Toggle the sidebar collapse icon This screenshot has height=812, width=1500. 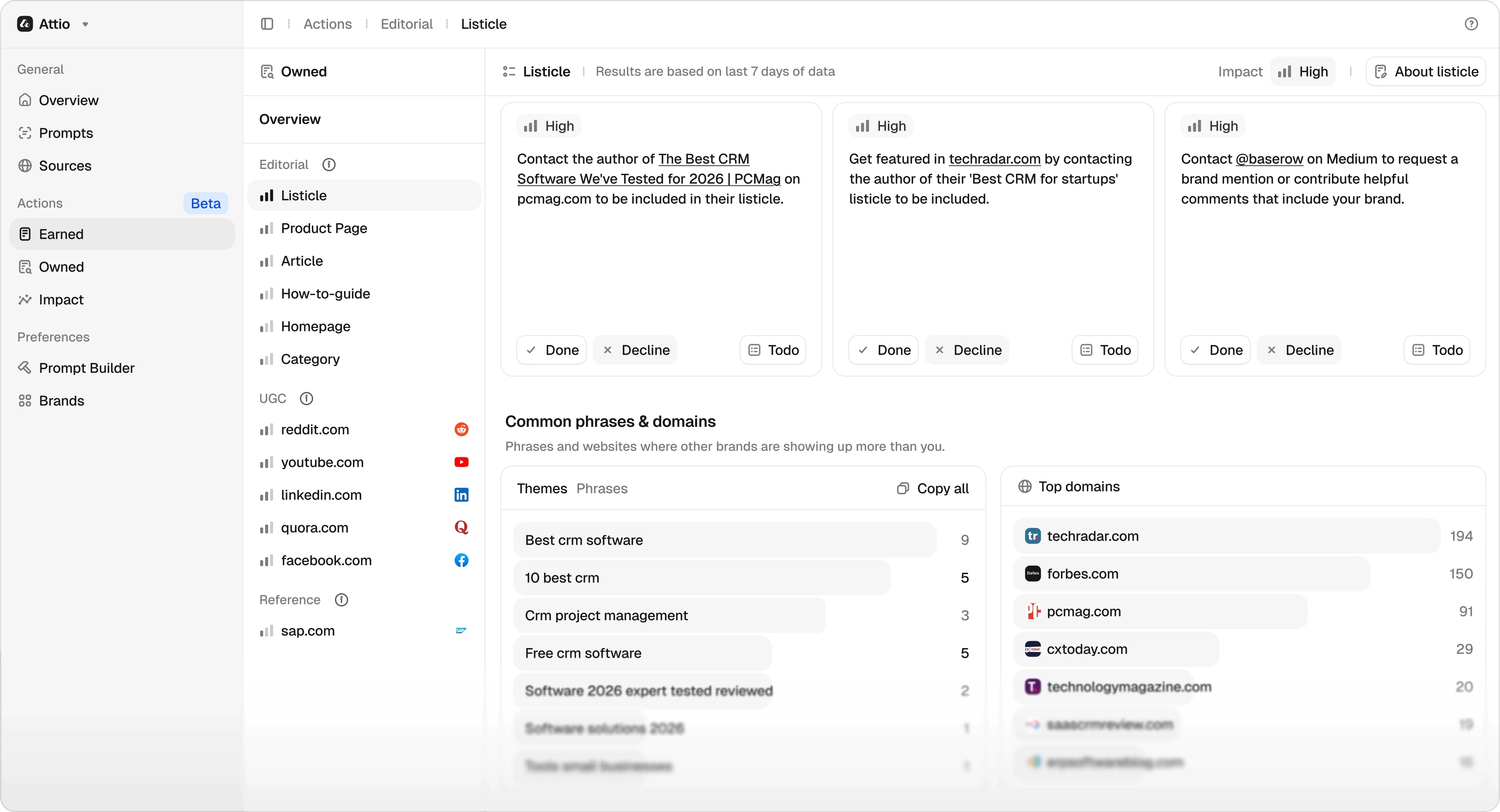click(x=267, y=24)
